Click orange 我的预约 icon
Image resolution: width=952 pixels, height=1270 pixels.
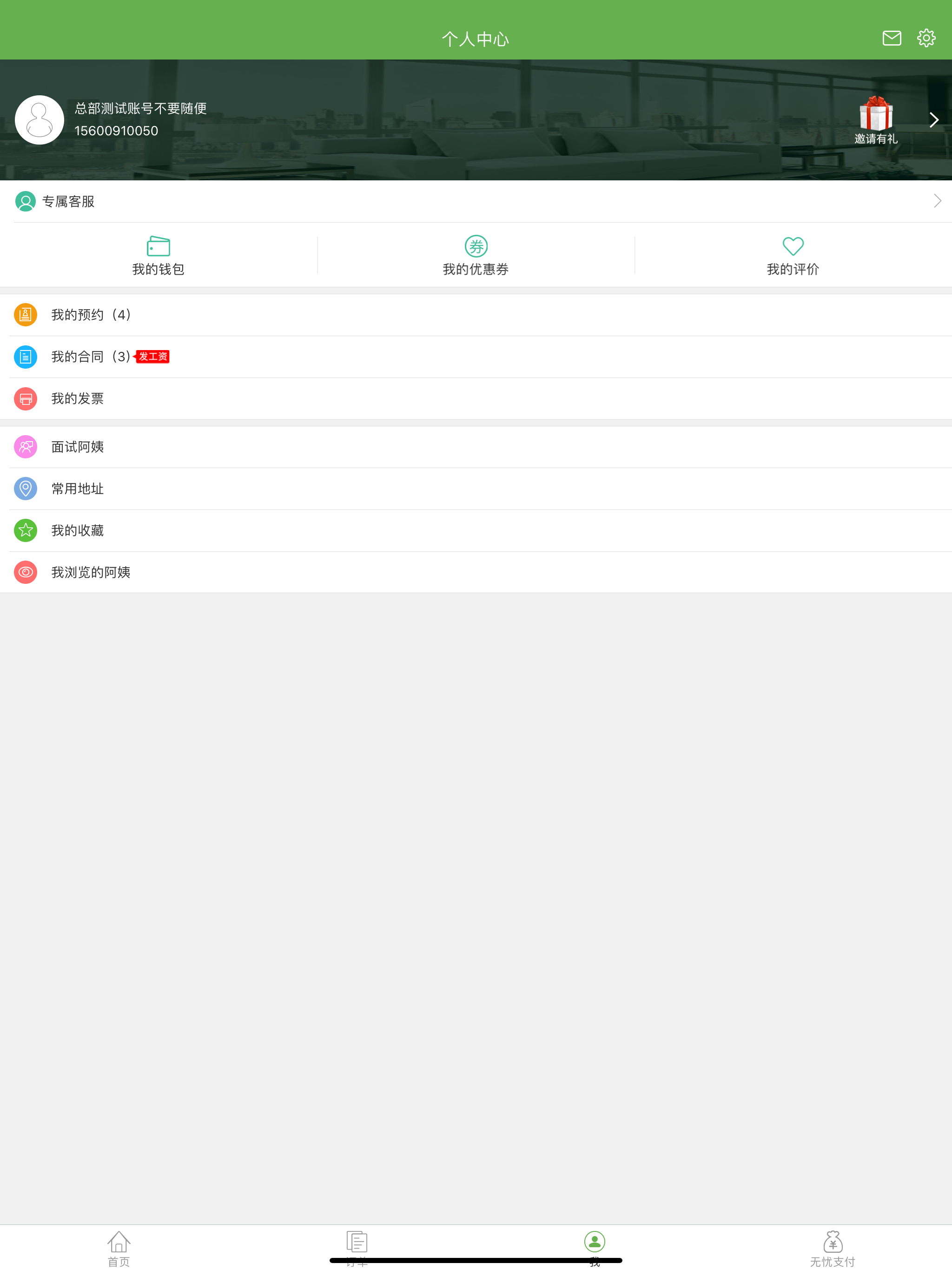pyautogui.click(x=25, y=315)
